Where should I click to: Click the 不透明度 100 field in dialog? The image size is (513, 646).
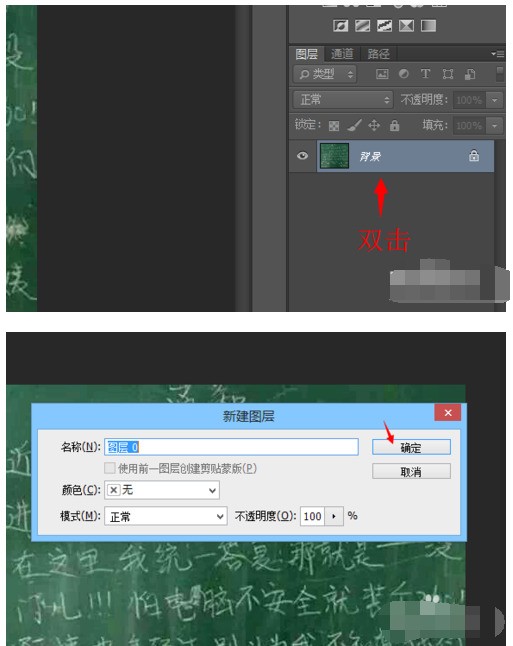[312, 516]
